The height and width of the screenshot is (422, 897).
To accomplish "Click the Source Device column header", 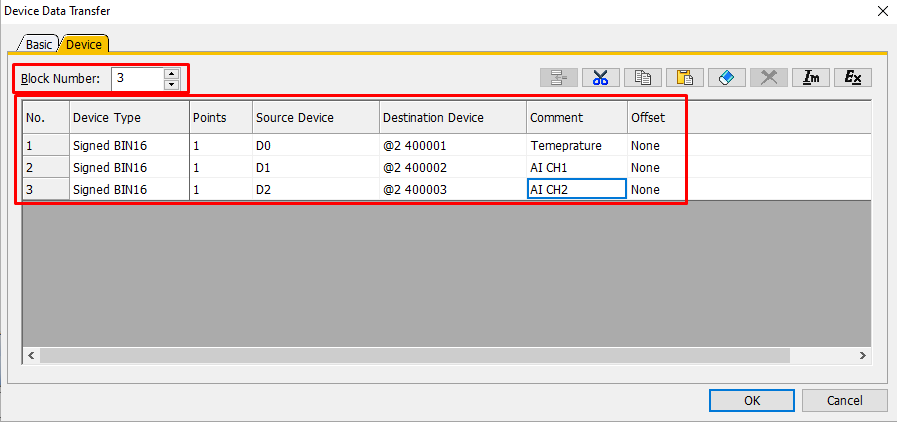I will pyautogui.click(x=316, y=118).
